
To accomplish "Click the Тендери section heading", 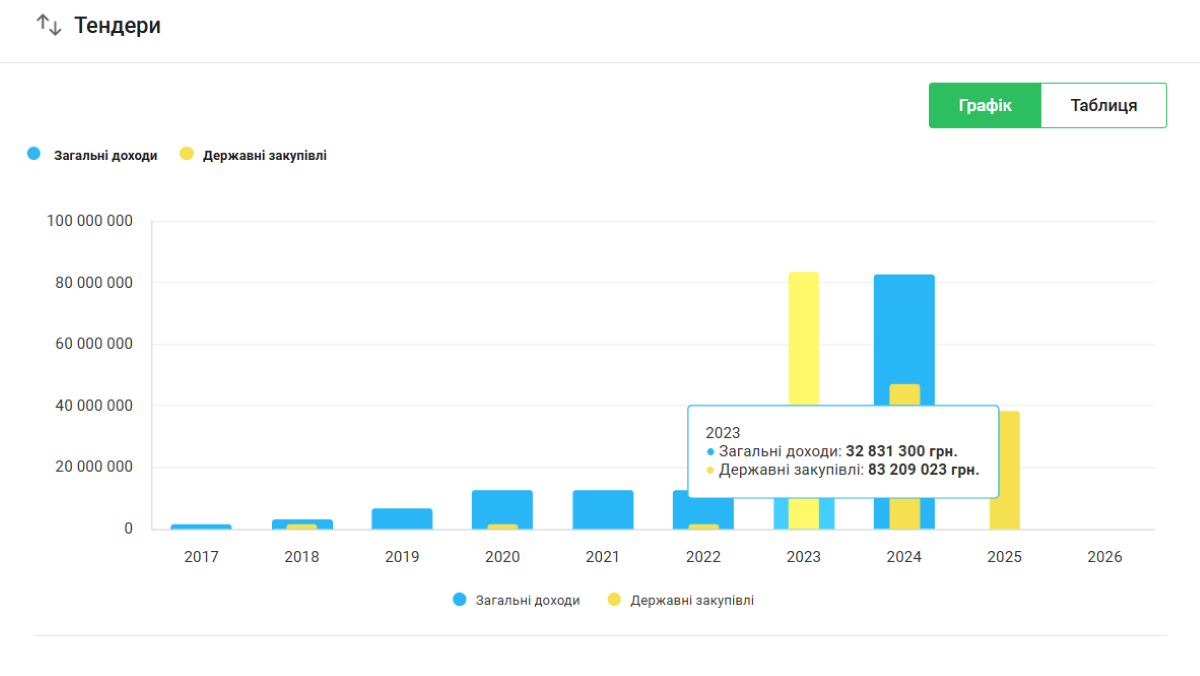I will point(117,26).
